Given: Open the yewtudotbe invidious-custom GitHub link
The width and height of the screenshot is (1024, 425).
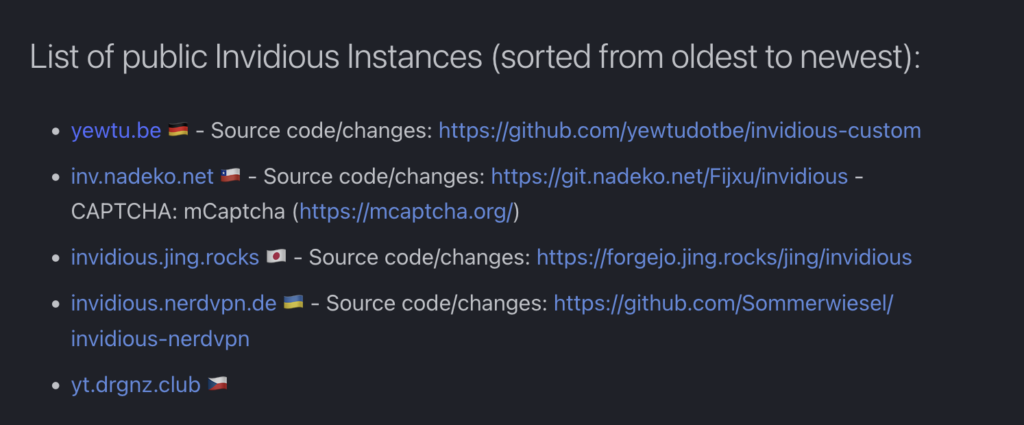Looking at the screenshot, I should pyautogui.click(x=680, y=131).
